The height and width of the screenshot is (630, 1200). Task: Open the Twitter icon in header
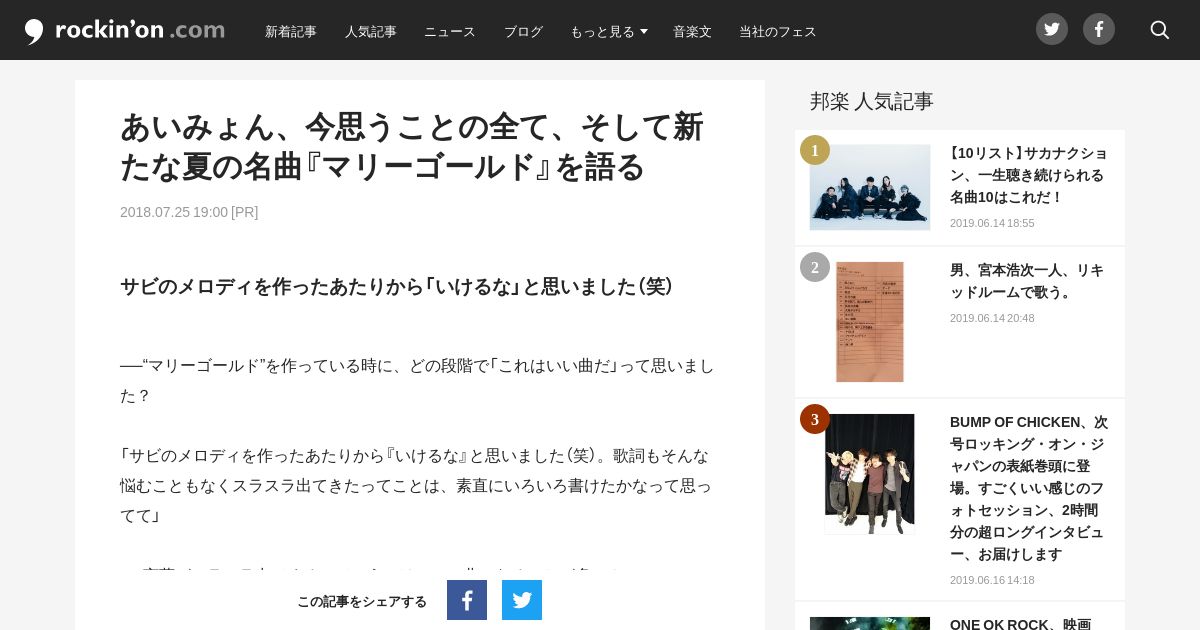pos(1052,29)
